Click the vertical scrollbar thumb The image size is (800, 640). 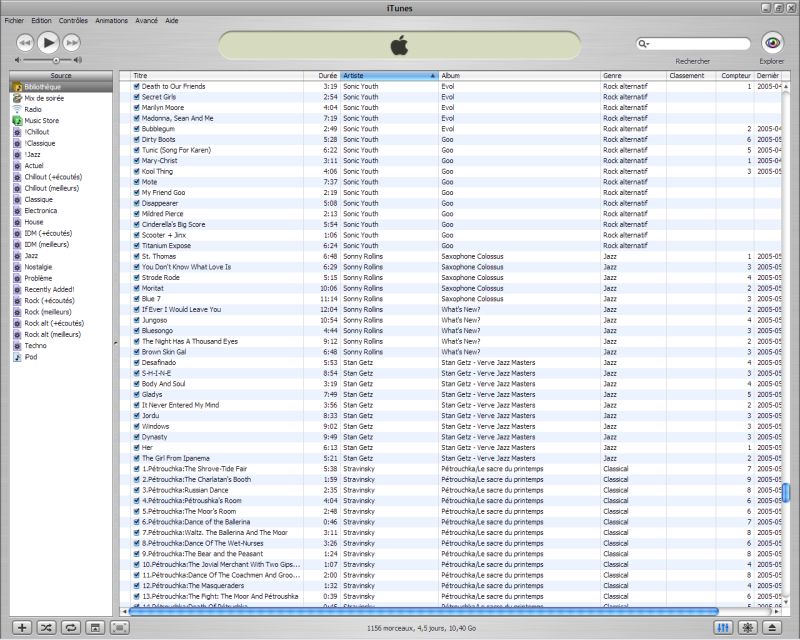pyautogui.click(x=786, y=493)
